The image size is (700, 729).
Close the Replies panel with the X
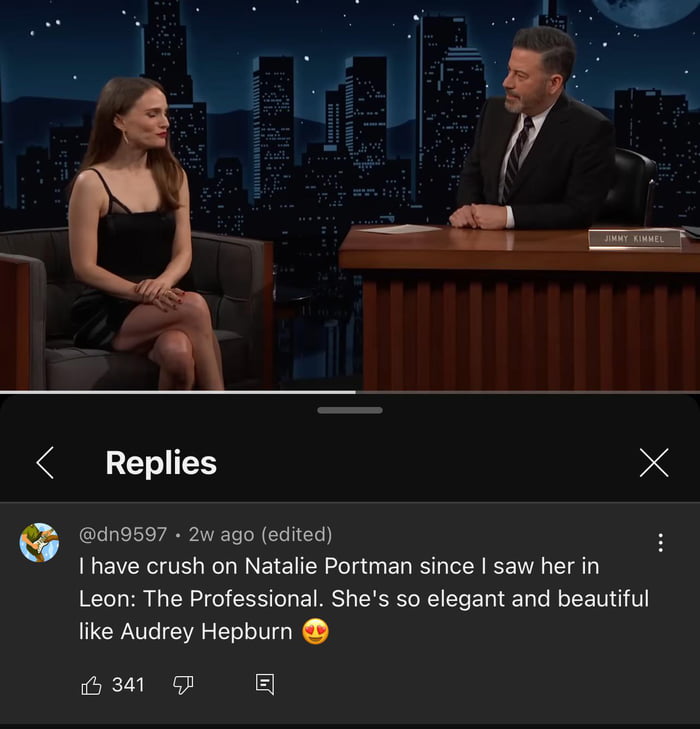coord(654,463)
